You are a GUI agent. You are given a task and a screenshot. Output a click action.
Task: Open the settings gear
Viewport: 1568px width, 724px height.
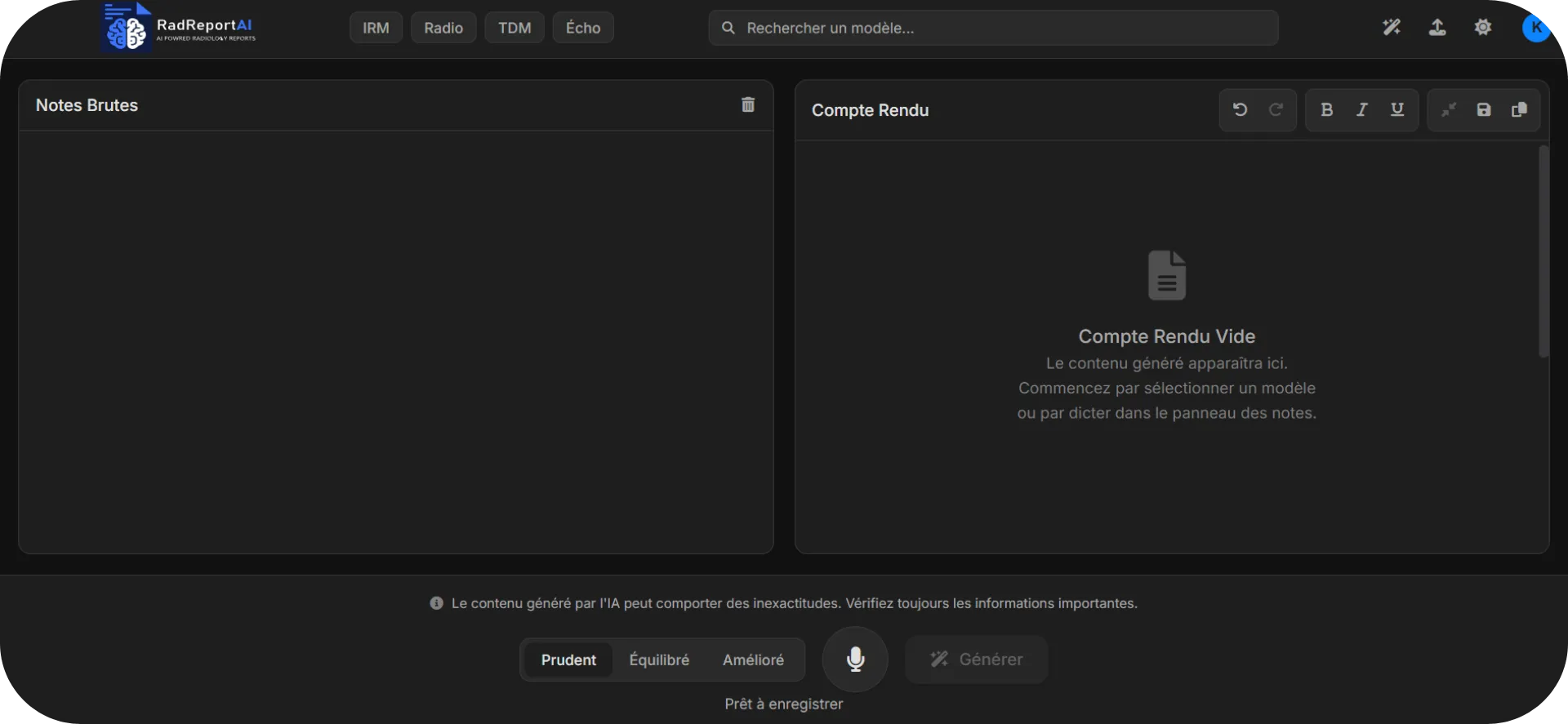[x=1483, y=28]
